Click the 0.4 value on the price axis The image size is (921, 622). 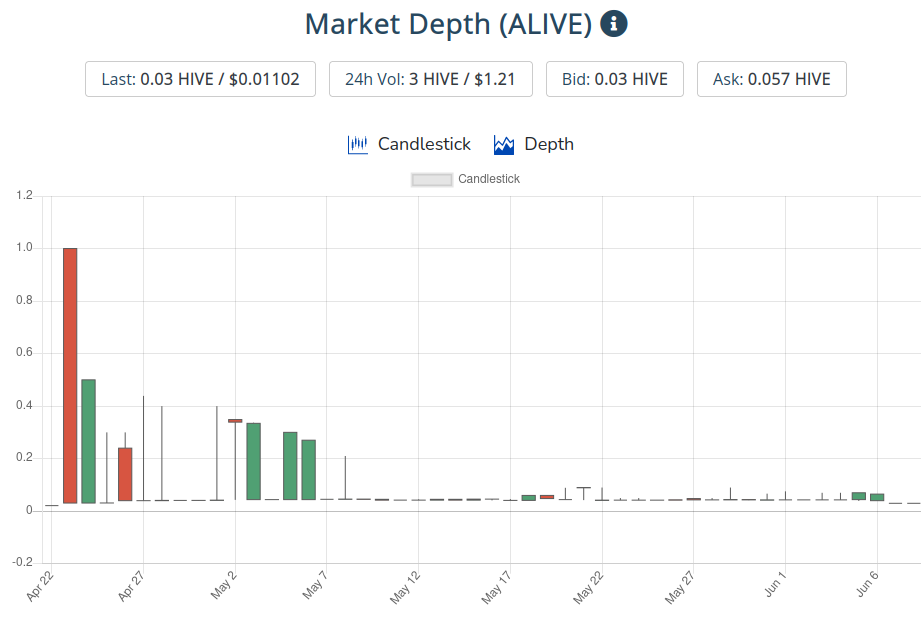25,406
